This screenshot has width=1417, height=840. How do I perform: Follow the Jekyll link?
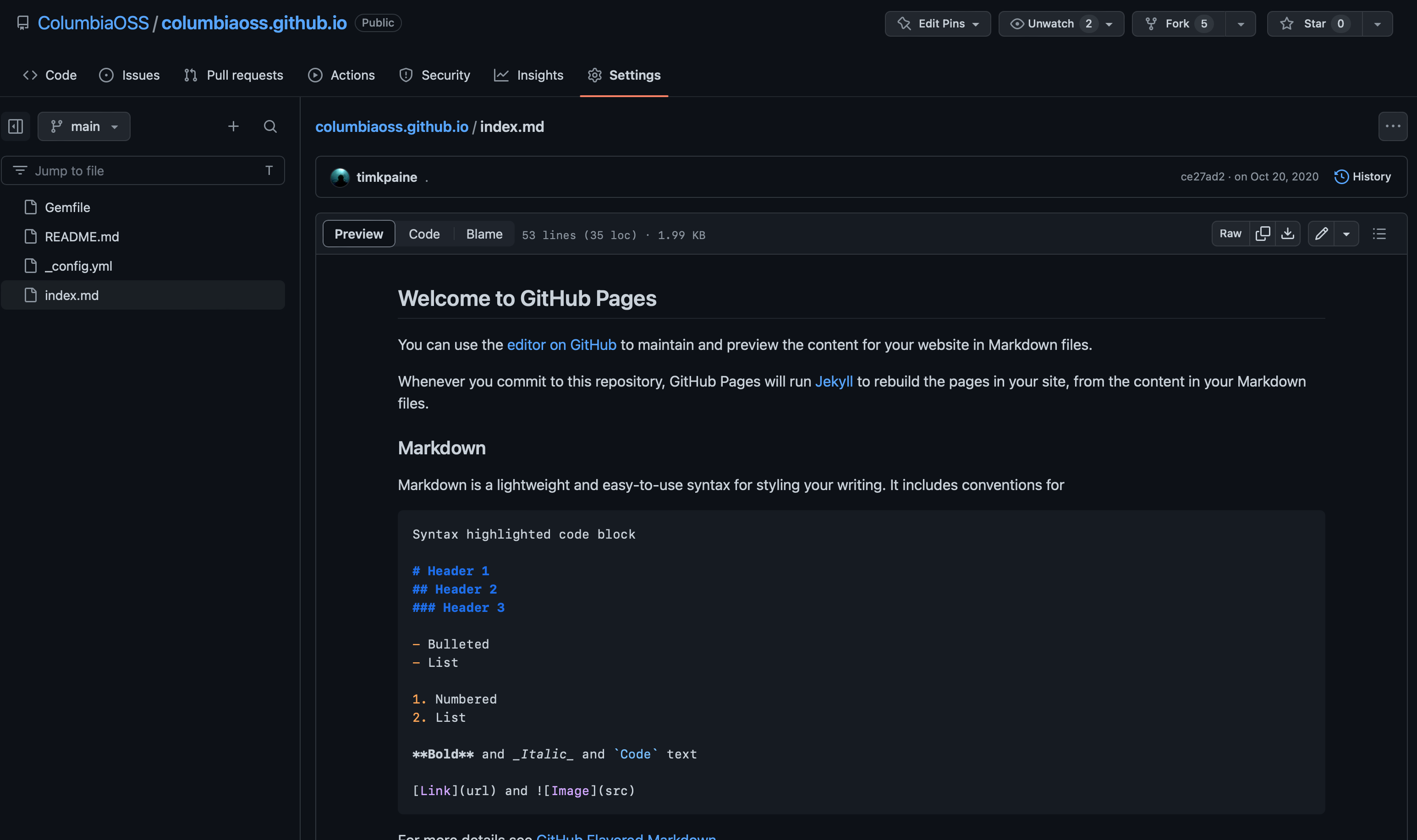click(x=834, y=382)
